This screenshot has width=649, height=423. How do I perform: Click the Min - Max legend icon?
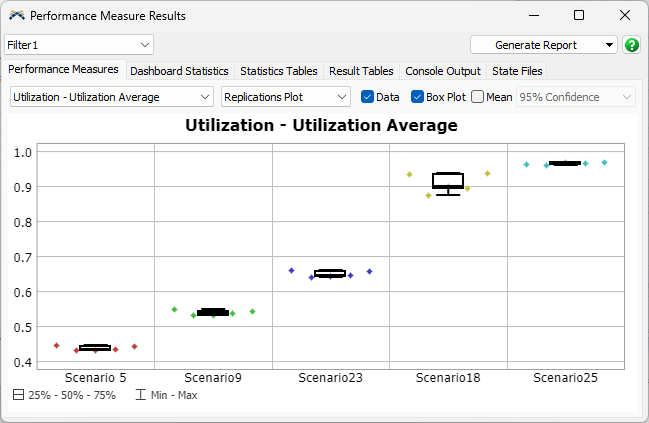[x=140, y=395]
